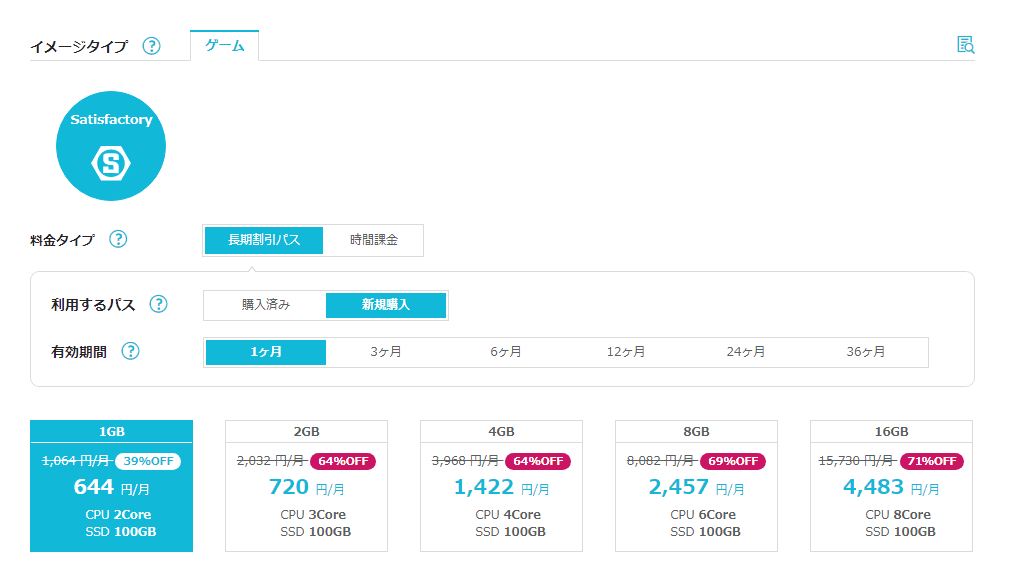The width and height of the screenshot is (1015, 566).
Task: Click CPU 8Core text in 16GB plan
Action: click(898, 515)
